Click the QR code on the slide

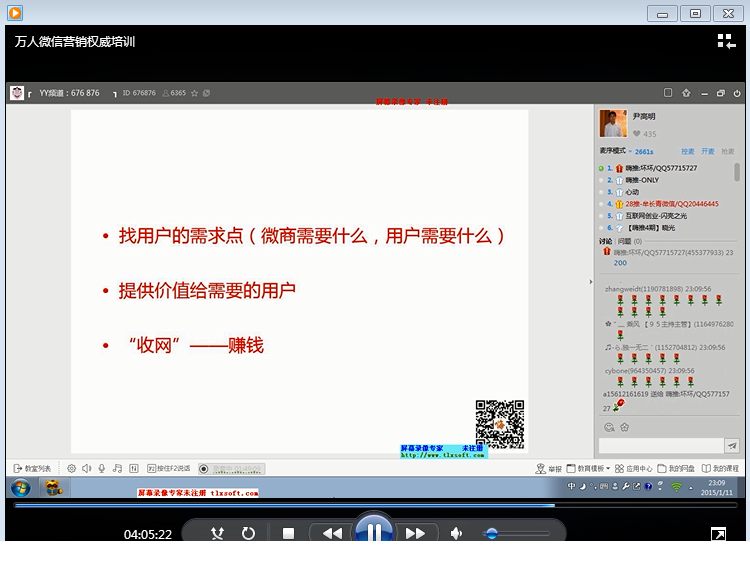coord(499,425)
